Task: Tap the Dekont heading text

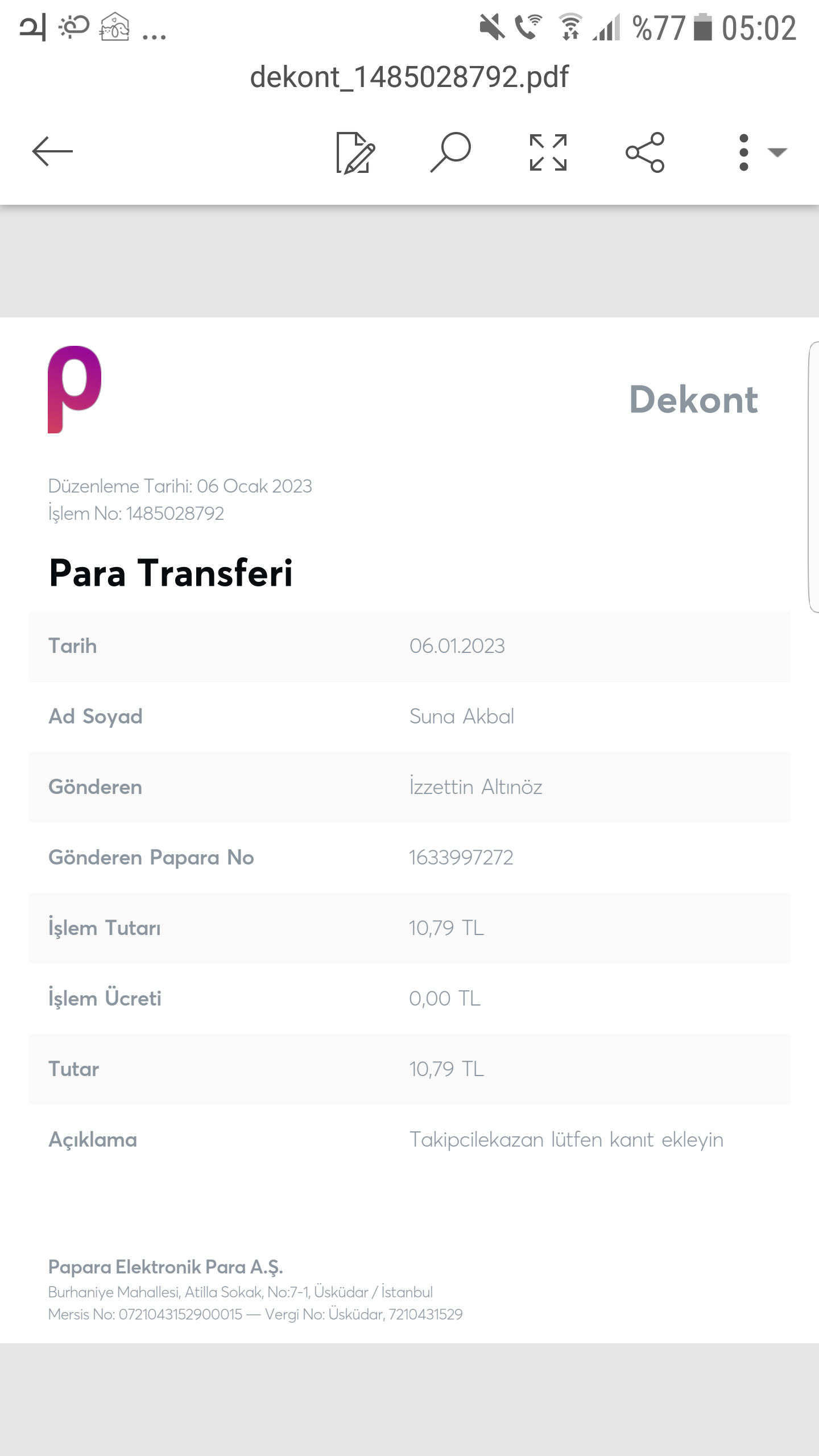Action: [x=693, y=400]
